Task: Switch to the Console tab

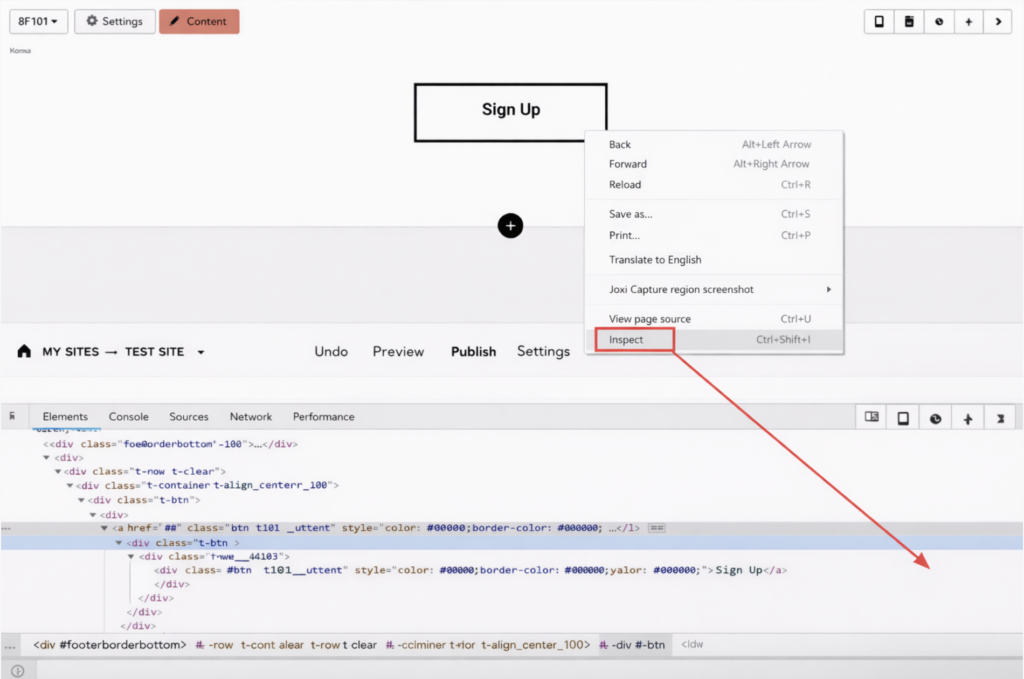Action: tap(129, 417)
